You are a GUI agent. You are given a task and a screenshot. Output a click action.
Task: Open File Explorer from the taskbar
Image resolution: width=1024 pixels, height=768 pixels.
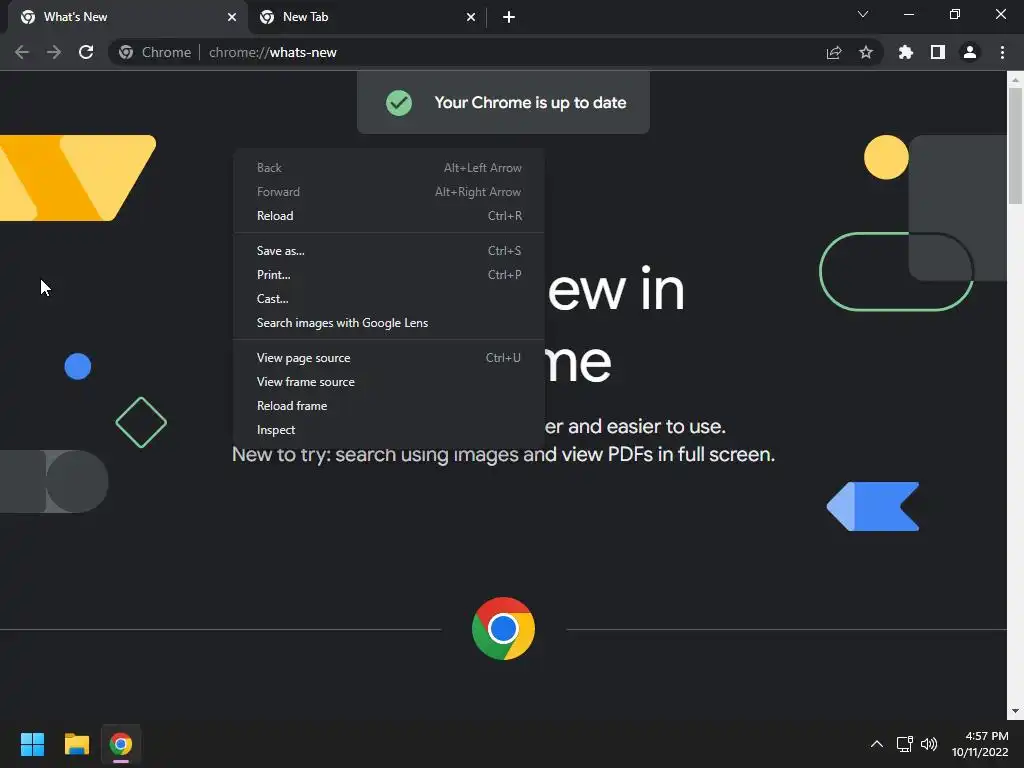click(76, 744)
